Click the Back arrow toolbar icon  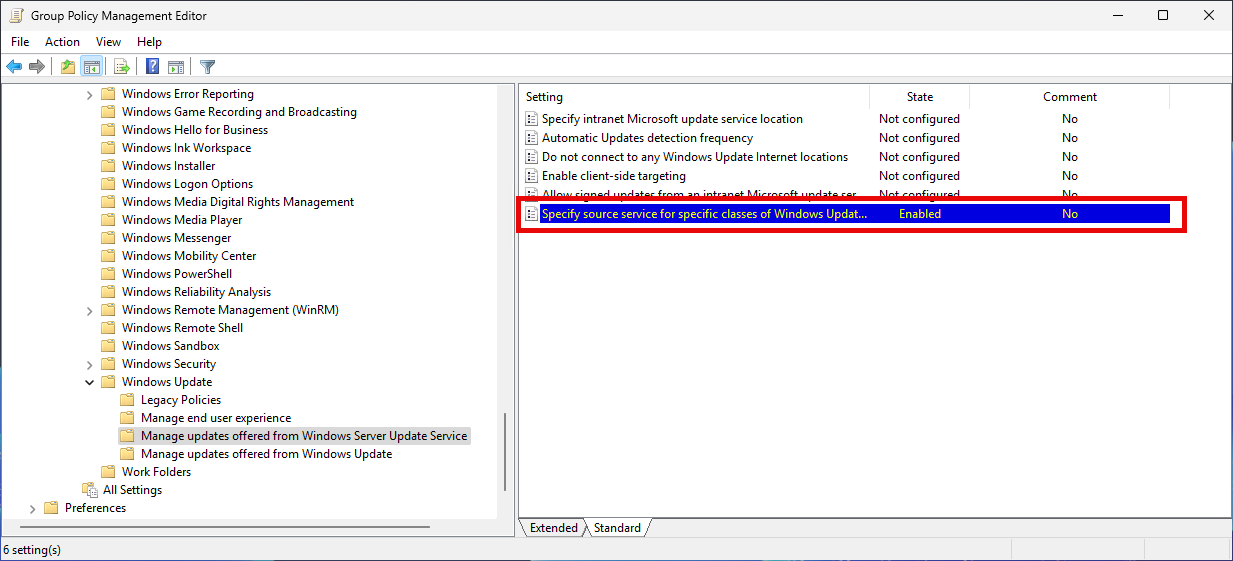(14, 67)
